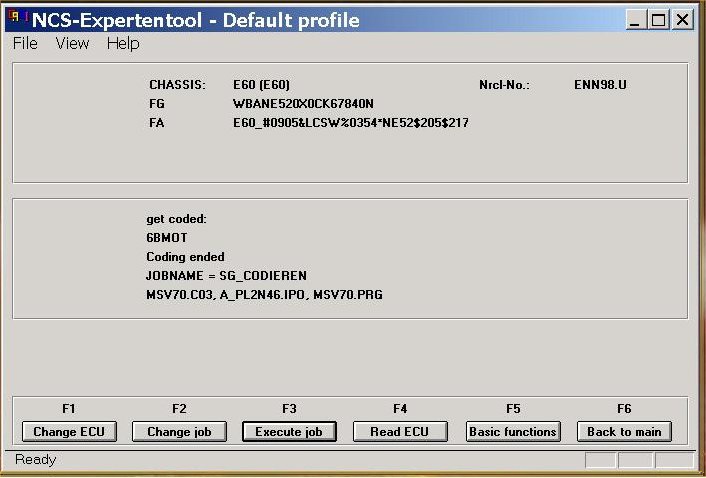Open the File menu
The image size is (706, 478).
[x=25, y=44]
